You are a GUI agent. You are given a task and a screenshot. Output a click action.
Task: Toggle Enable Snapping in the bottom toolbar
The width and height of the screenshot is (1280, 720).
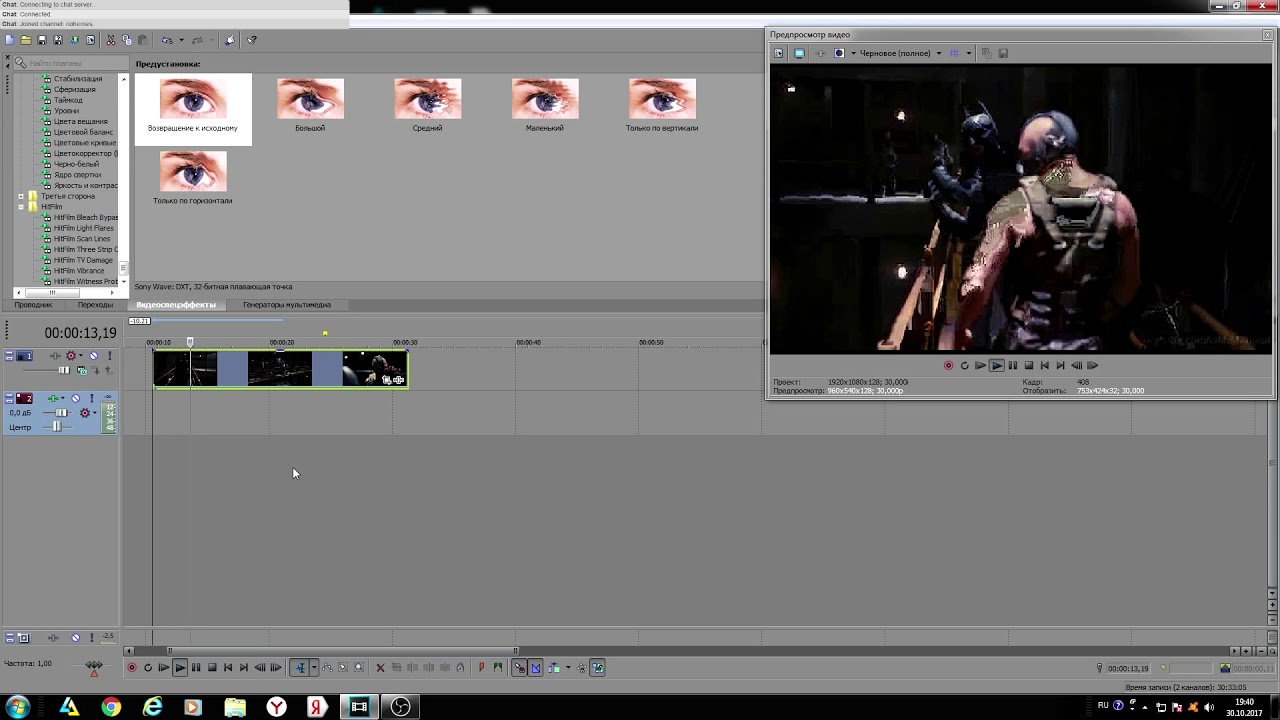[x=520, y=668]
